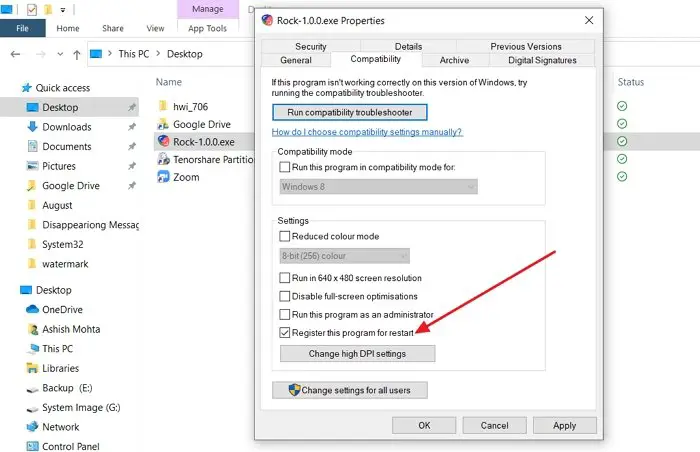700x452 pixels.
Task: Click the OK button
Action: pyautogui.click(x=424, y=425)
